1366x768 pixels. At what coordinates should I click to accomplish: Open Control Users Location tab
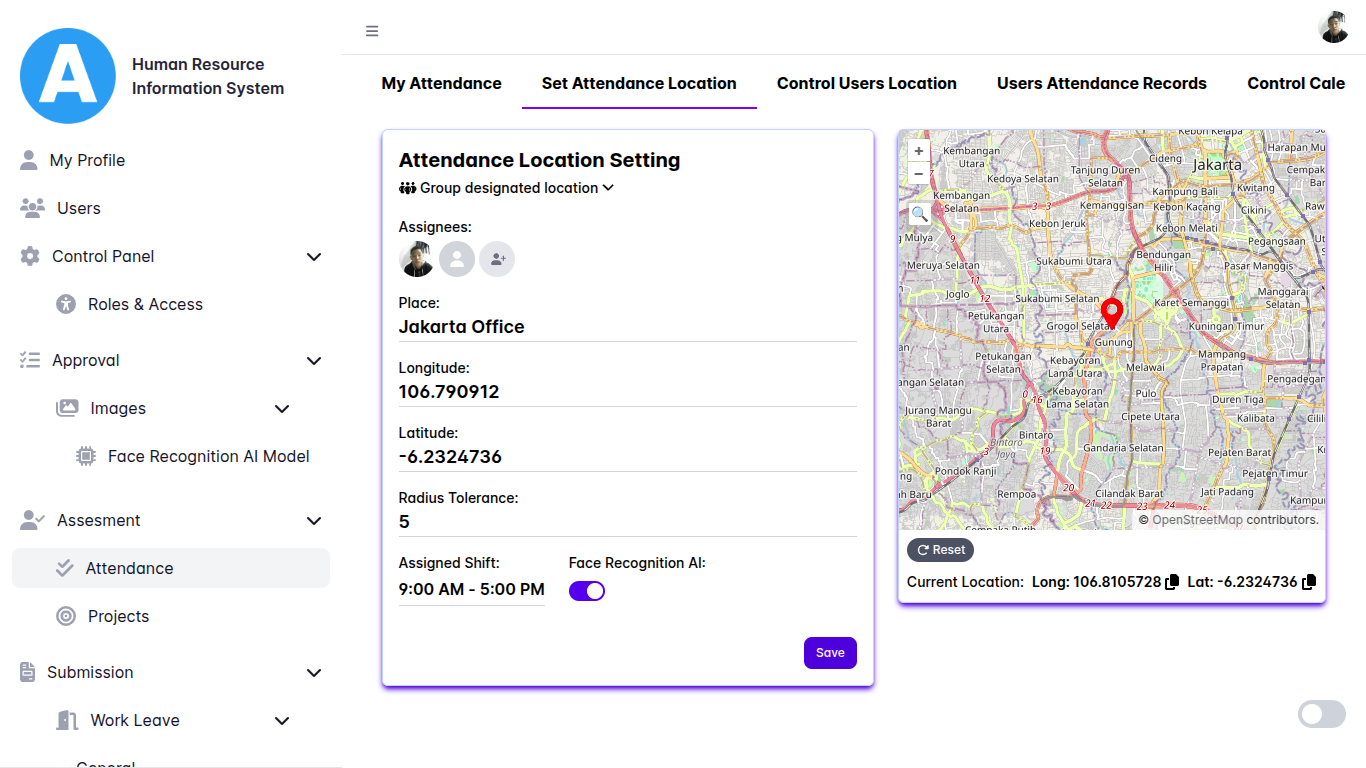point(867,83)
